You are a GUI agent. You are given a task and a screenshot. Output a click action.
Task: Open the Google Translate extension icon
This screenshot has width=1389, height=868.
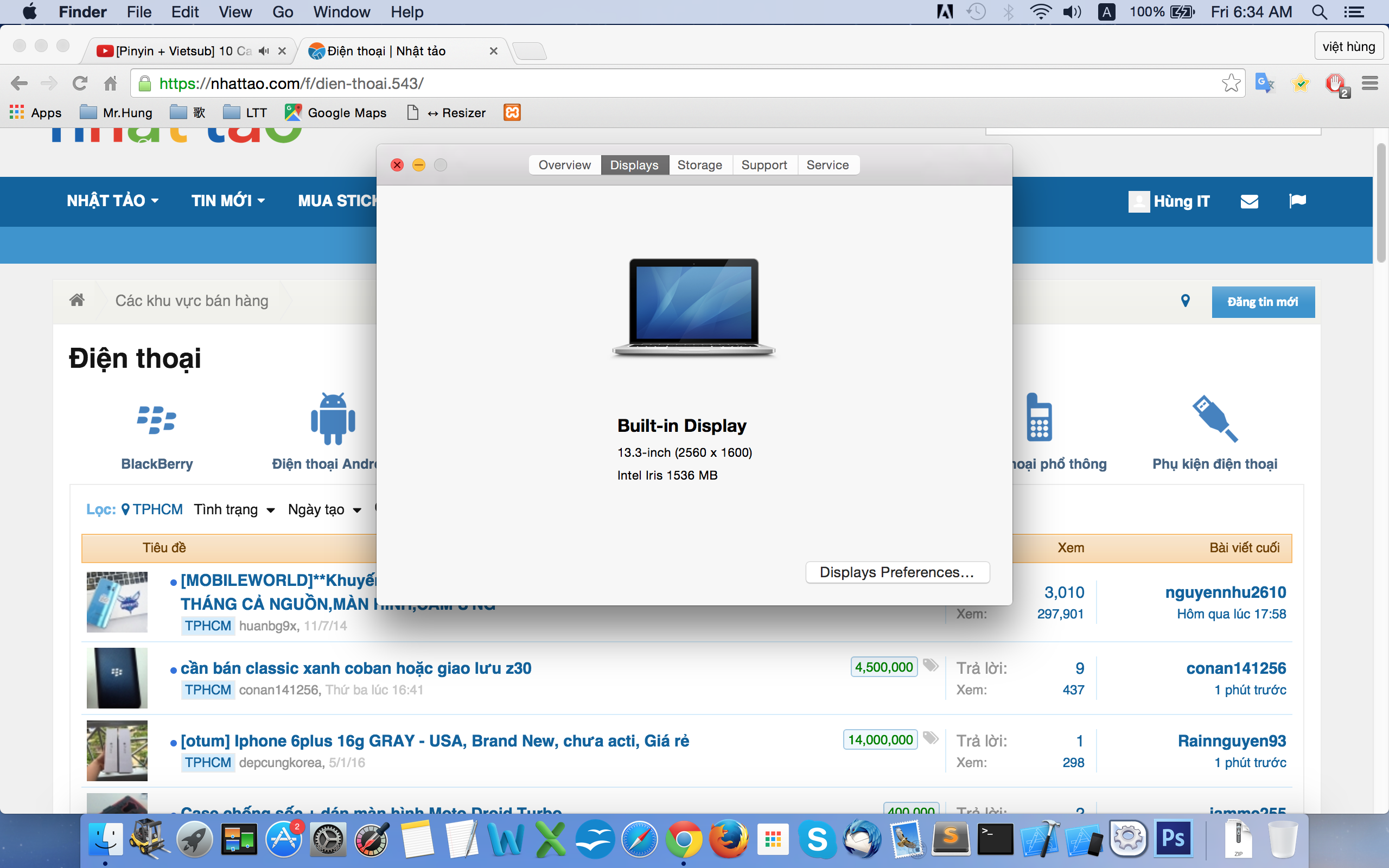[1264, 83]
